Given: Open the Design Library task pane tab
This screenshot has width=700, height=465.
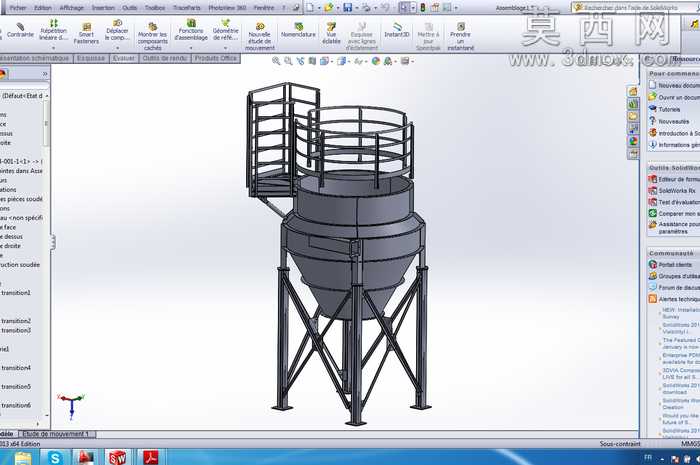Looking at the screenshot, I should click(x=633, y=104).
